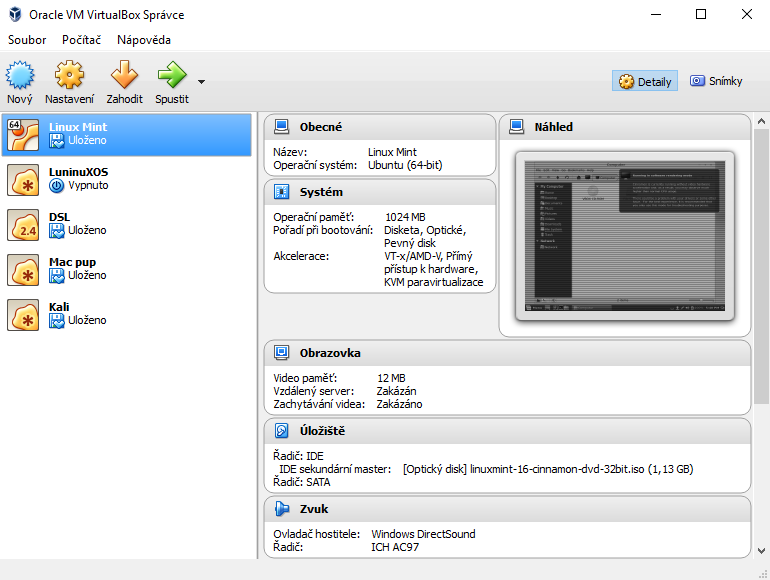Click the Zvuk section speaker icon
The width and height of the screenshot is (770, 580).
click(x=281, y=509)
